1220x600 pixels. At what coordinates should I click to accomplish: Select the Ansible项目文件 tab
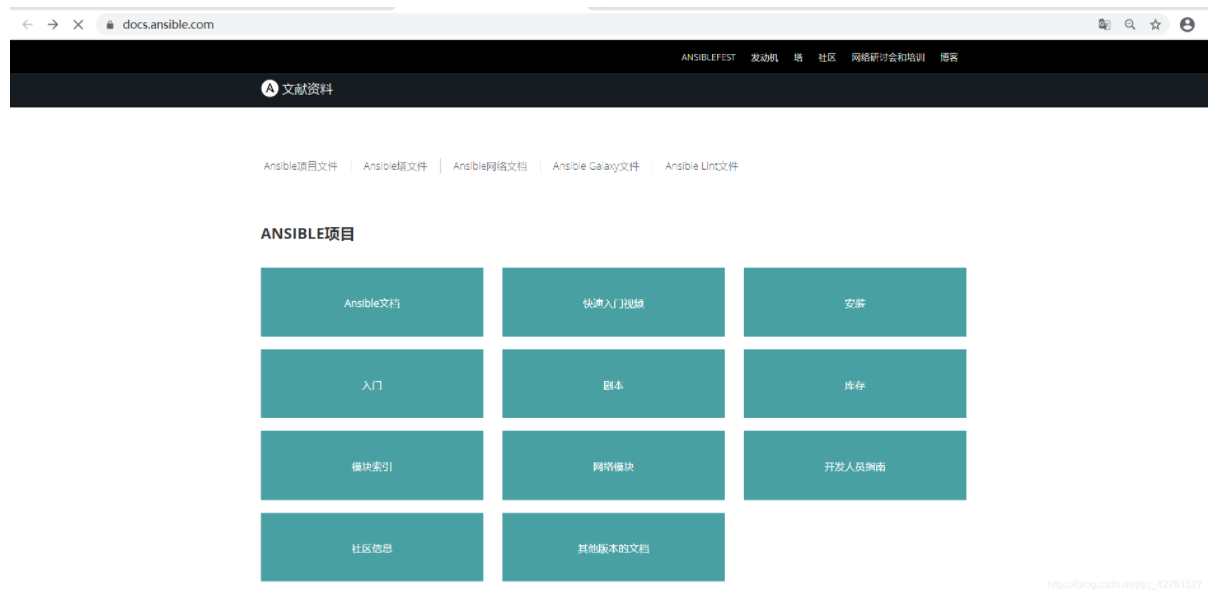[301, 166]
